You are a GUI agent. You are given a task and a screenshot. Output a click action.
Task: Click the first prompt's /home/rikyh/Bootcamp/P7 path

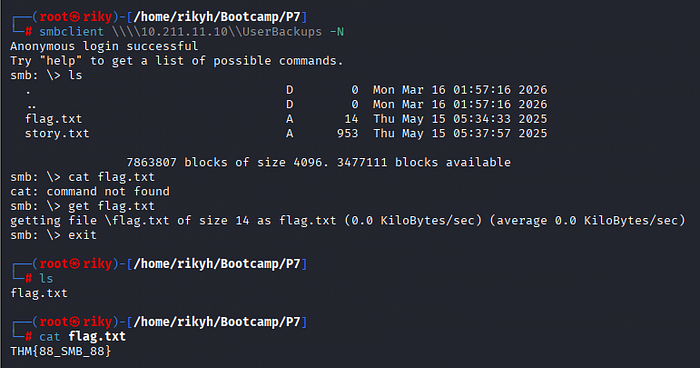pyautogui.click(x=217, y=17)
